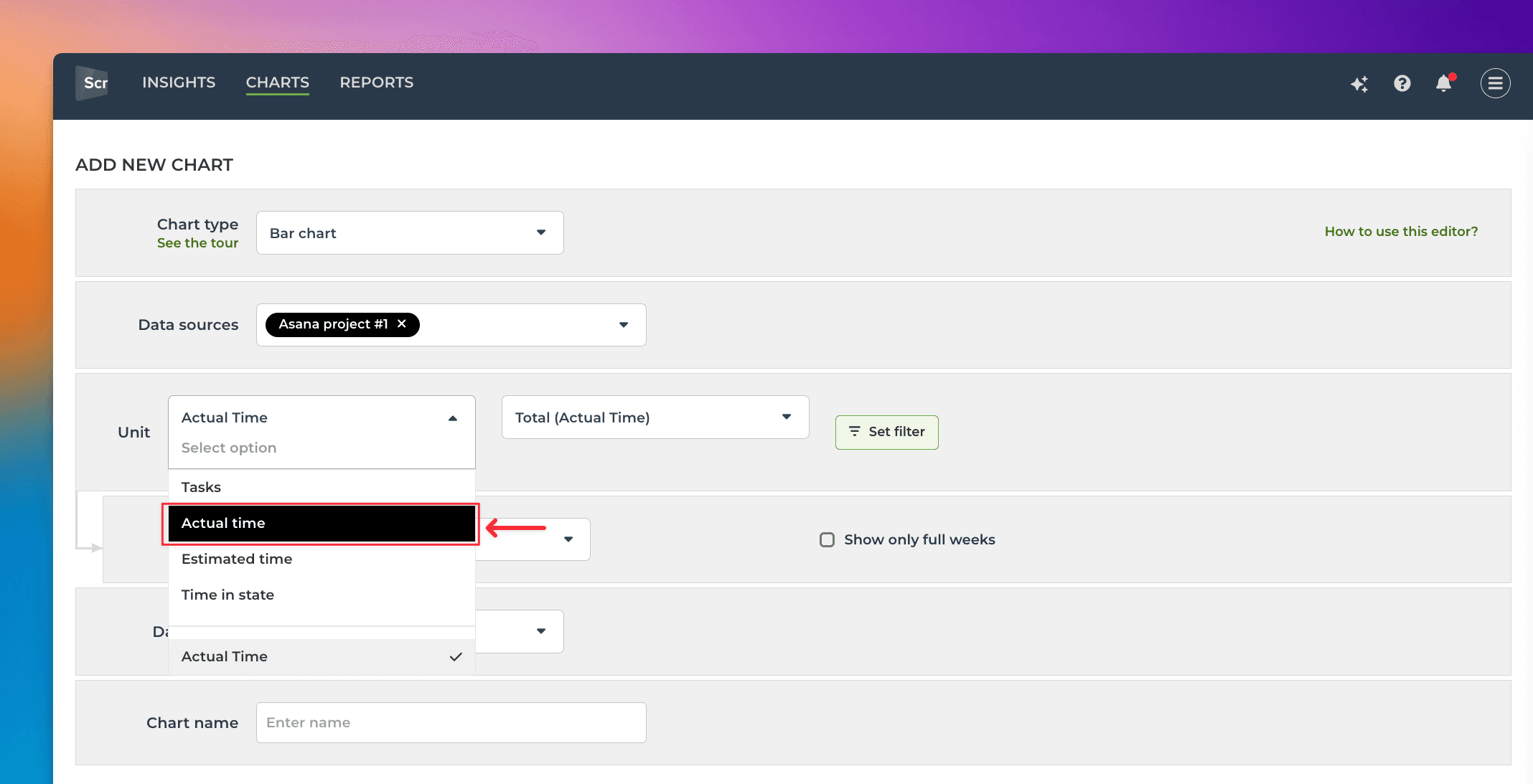Open the help question mark icon
Screen dimensions: 1533x784
coord(1402,84)
